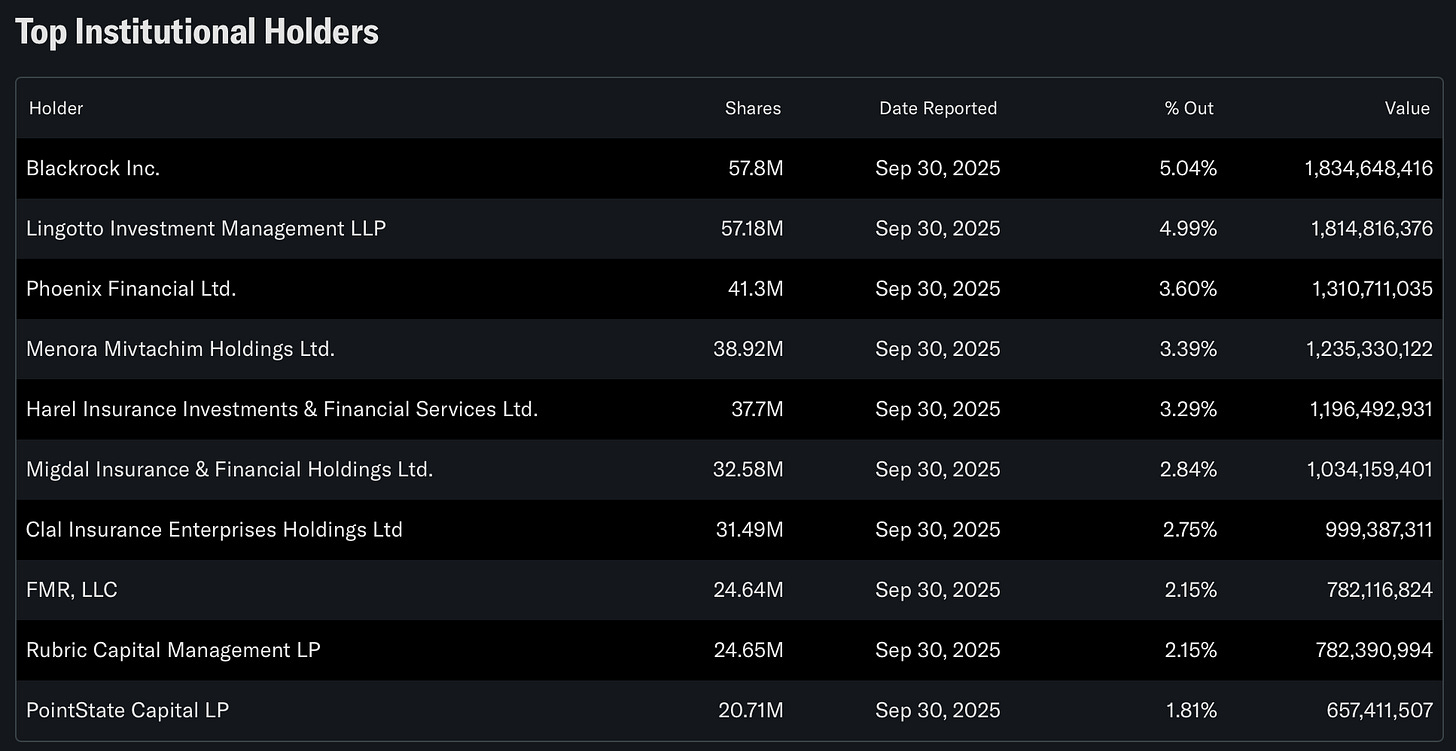Click the 3.29% out value
Screen dimensions: 1456x751
click(1189, 409)
